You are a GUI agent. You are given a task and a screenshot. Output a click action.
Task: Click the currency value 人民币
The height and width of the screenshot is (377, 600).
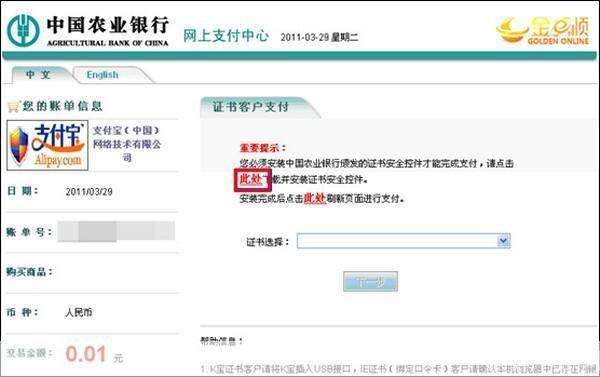coord(79,312)
